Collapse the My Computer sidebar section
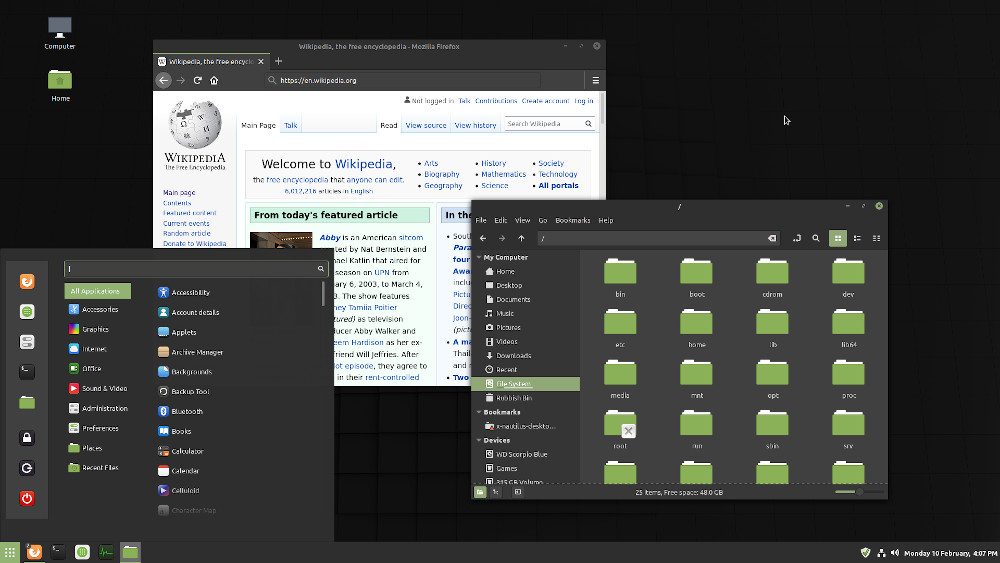The image size is (1000, 563). click(x=479, y=258)
